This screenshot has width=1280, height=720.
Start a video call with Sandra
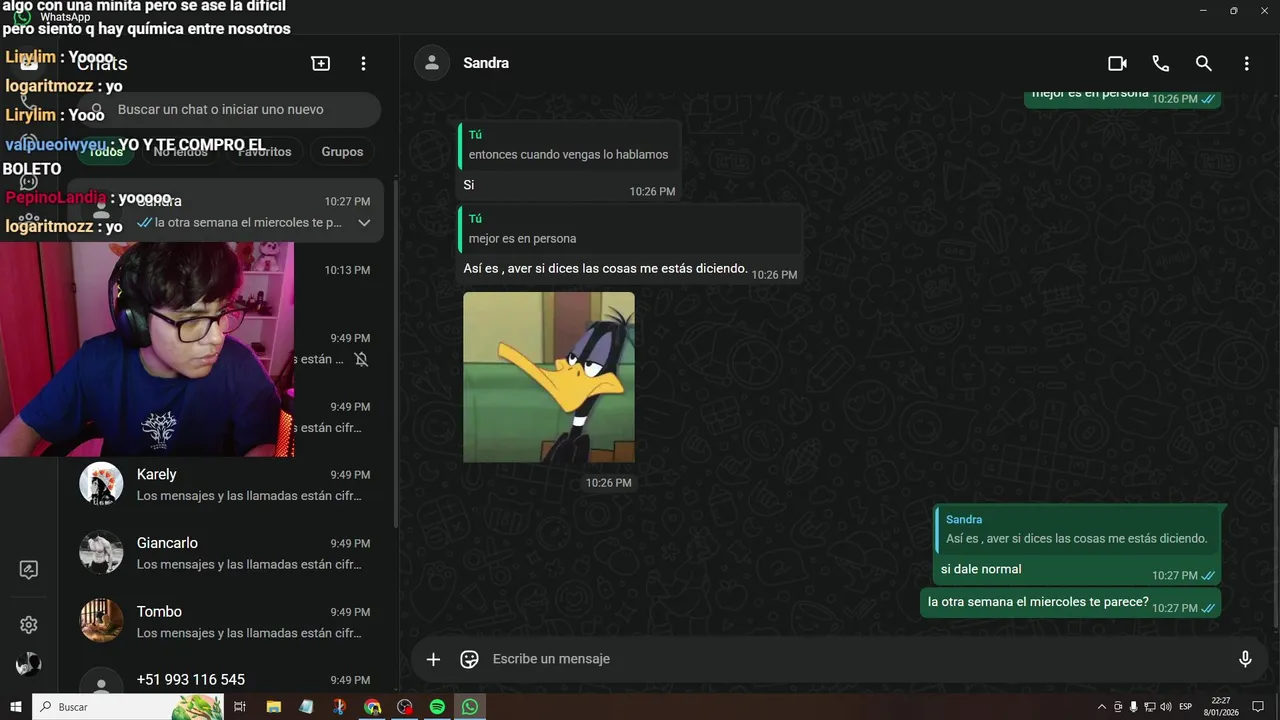click(x=1117, y=63)
